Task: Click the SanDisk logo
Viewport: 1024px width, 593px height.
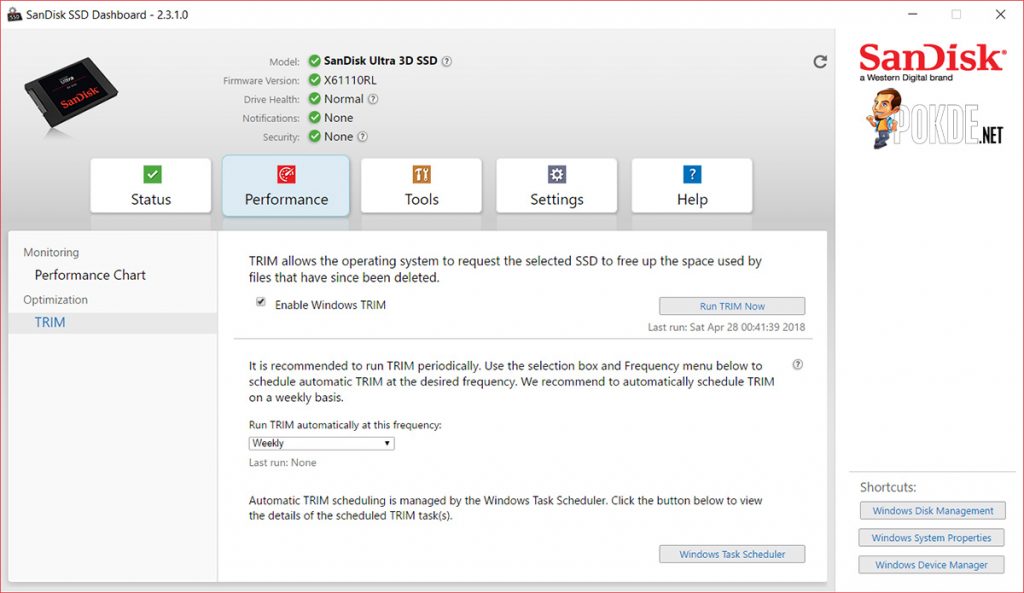Action: point(932,62)
